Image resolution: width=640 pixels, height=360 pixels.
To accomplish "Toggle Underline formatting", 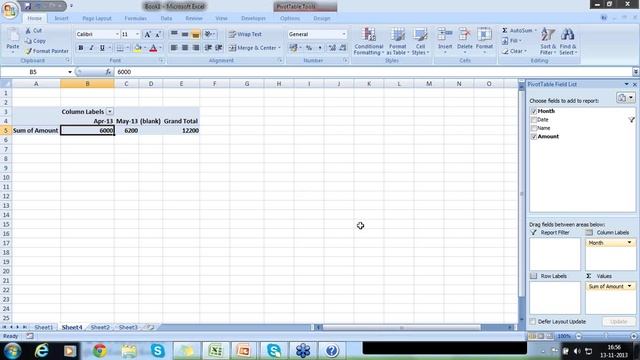I will 102,48.
